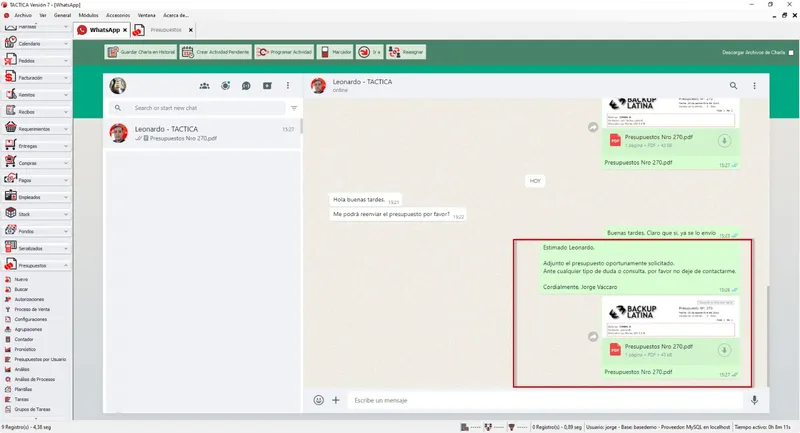Click the attach plus icon
800x433 pixels.
click(336, 400)
